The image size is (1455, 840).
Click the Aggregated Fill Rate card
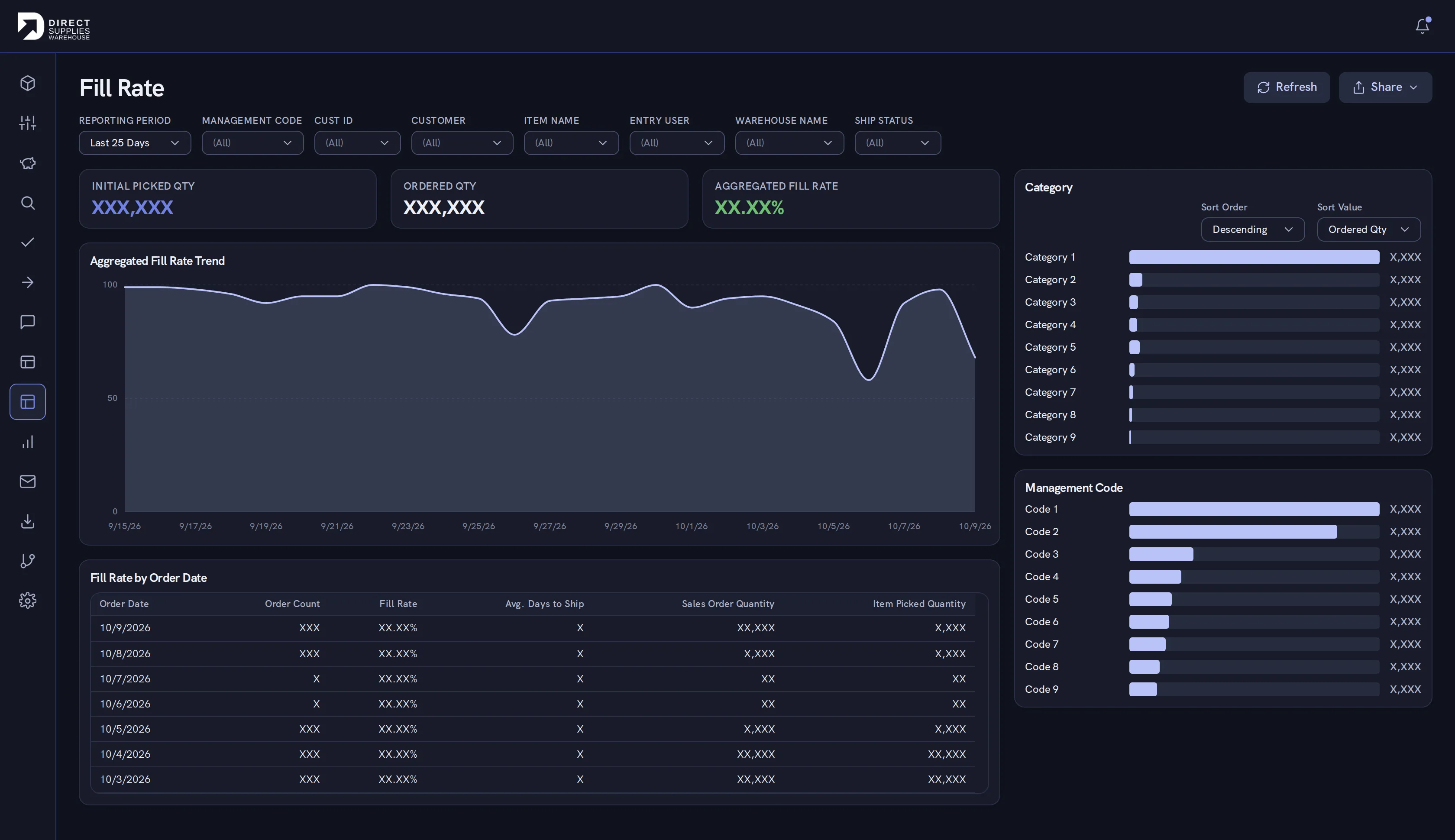[850, 198]
